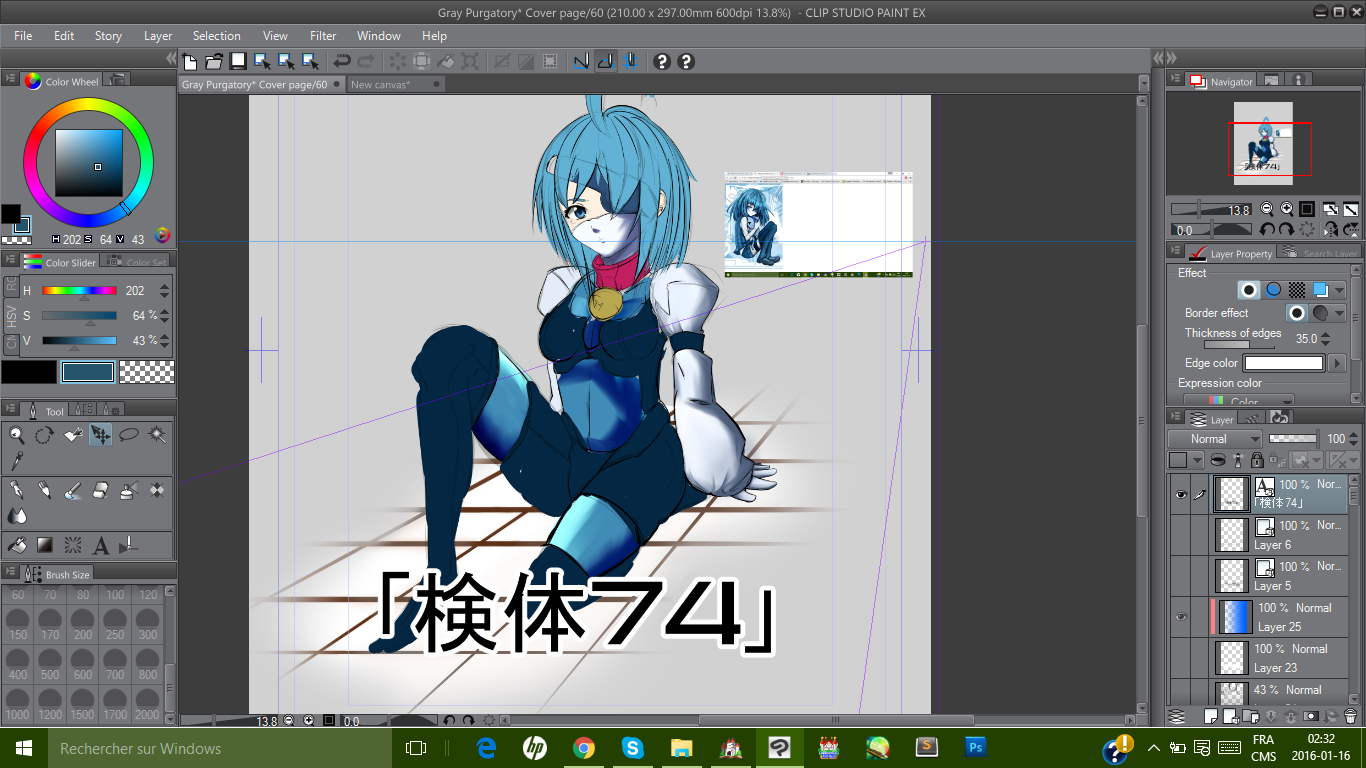Show Layer 23 via its visibility box

click(1181, 658)
